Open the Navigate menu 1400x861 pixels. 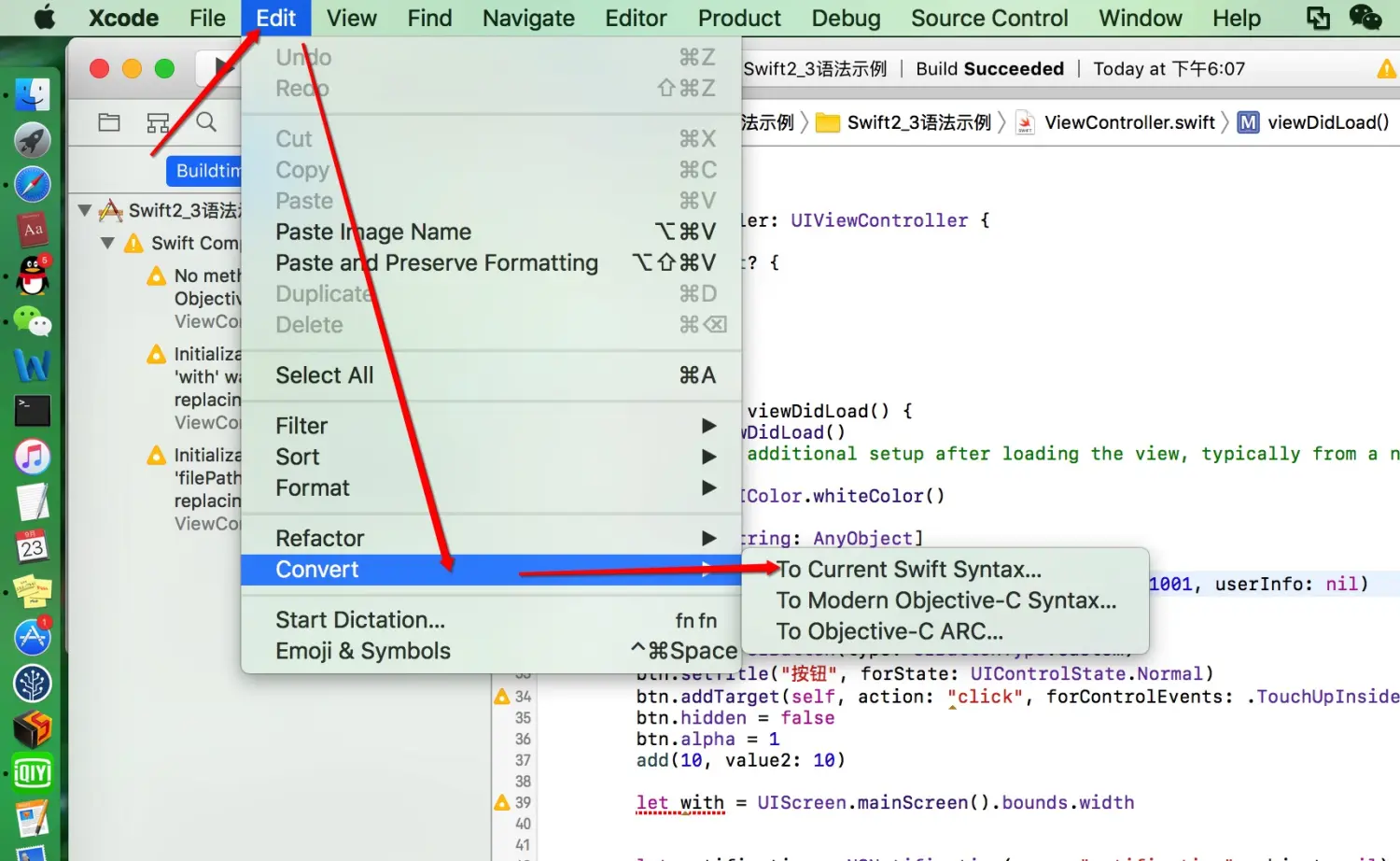click(528, 18)
